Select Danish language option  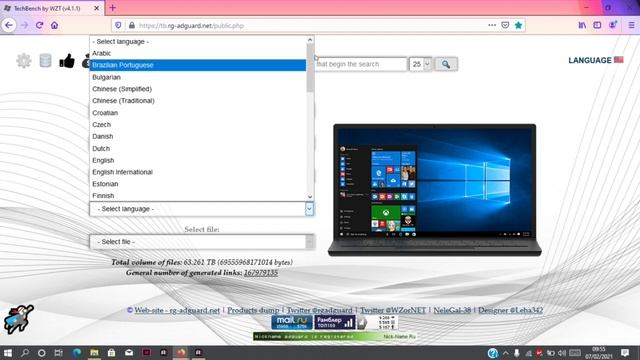[198, 136]
